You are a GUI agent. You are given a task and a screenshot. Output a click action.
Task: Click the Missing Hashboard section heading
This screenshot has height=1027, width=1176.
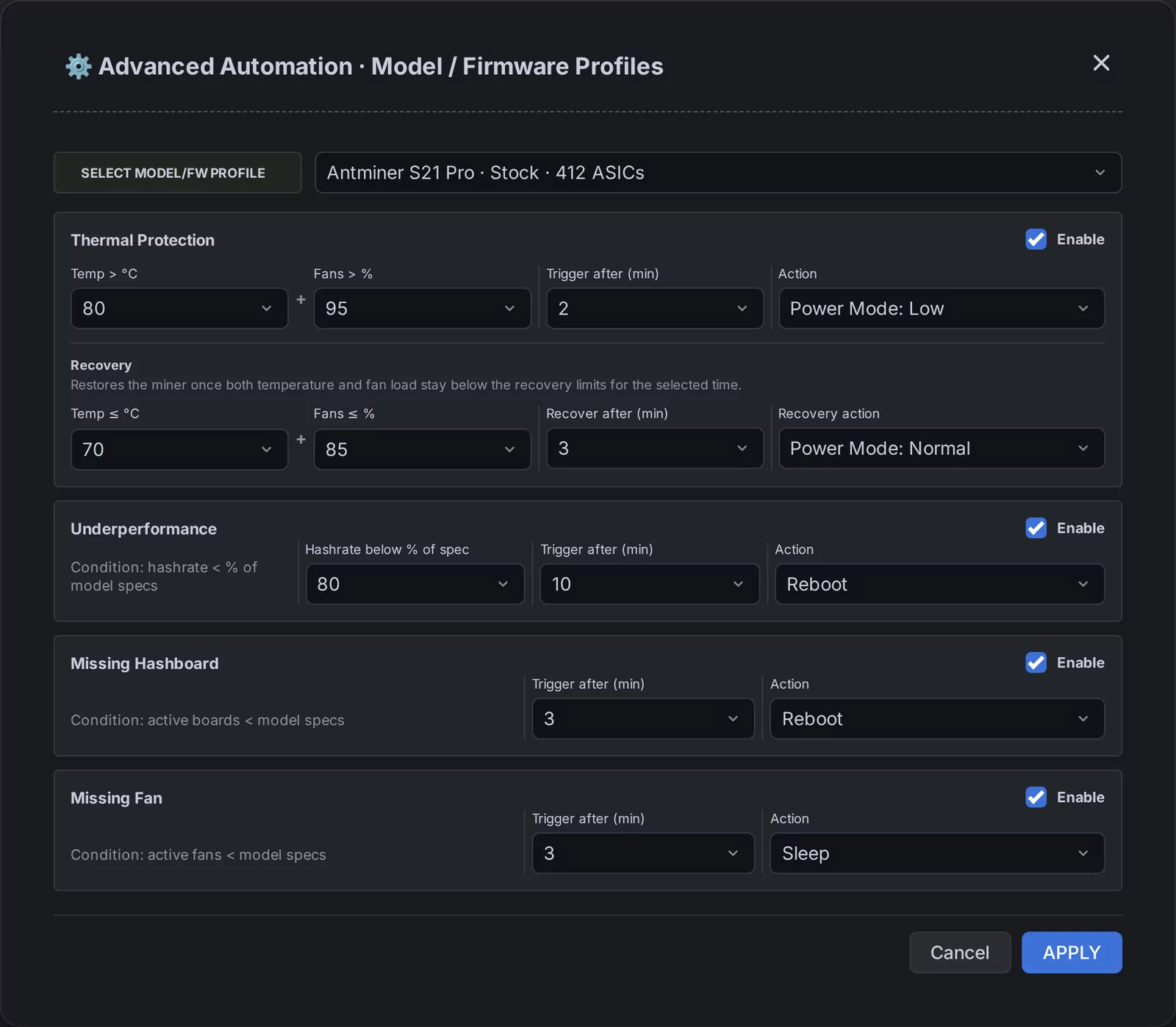click(145, 664)
